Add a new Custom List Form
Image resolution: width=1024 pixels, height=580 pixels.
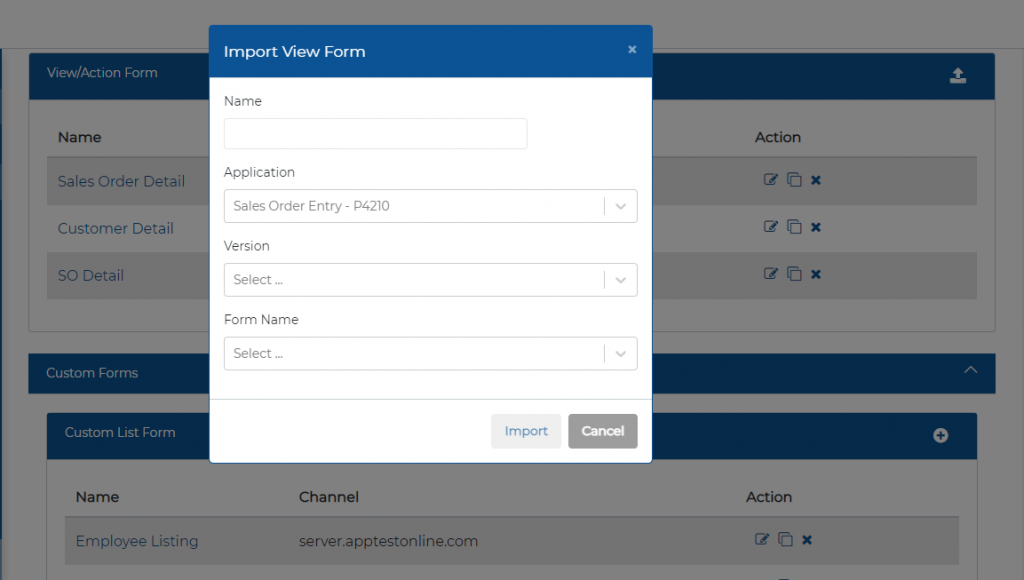pyautogui.click(x=940, y=435)
